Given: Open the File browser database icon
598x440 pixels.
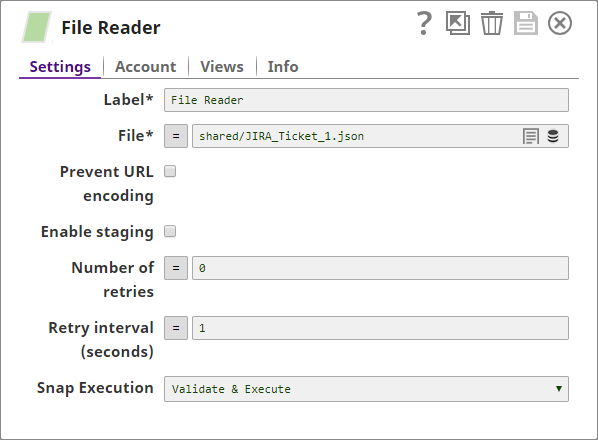Looking at the screenshot, I should 553,136.
